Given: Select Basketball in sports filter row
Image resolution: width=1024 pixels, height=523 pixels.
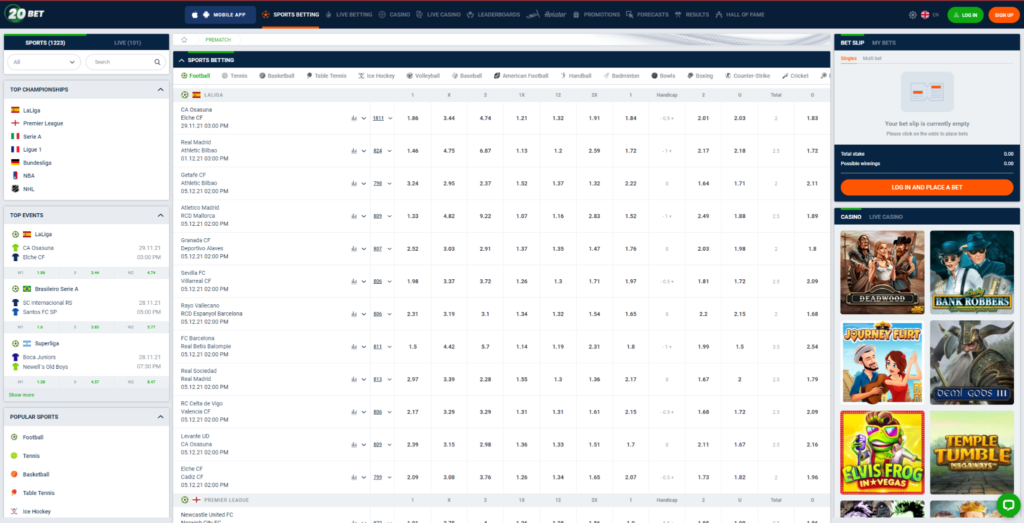Looking at the screenshot, I should 277,76.
